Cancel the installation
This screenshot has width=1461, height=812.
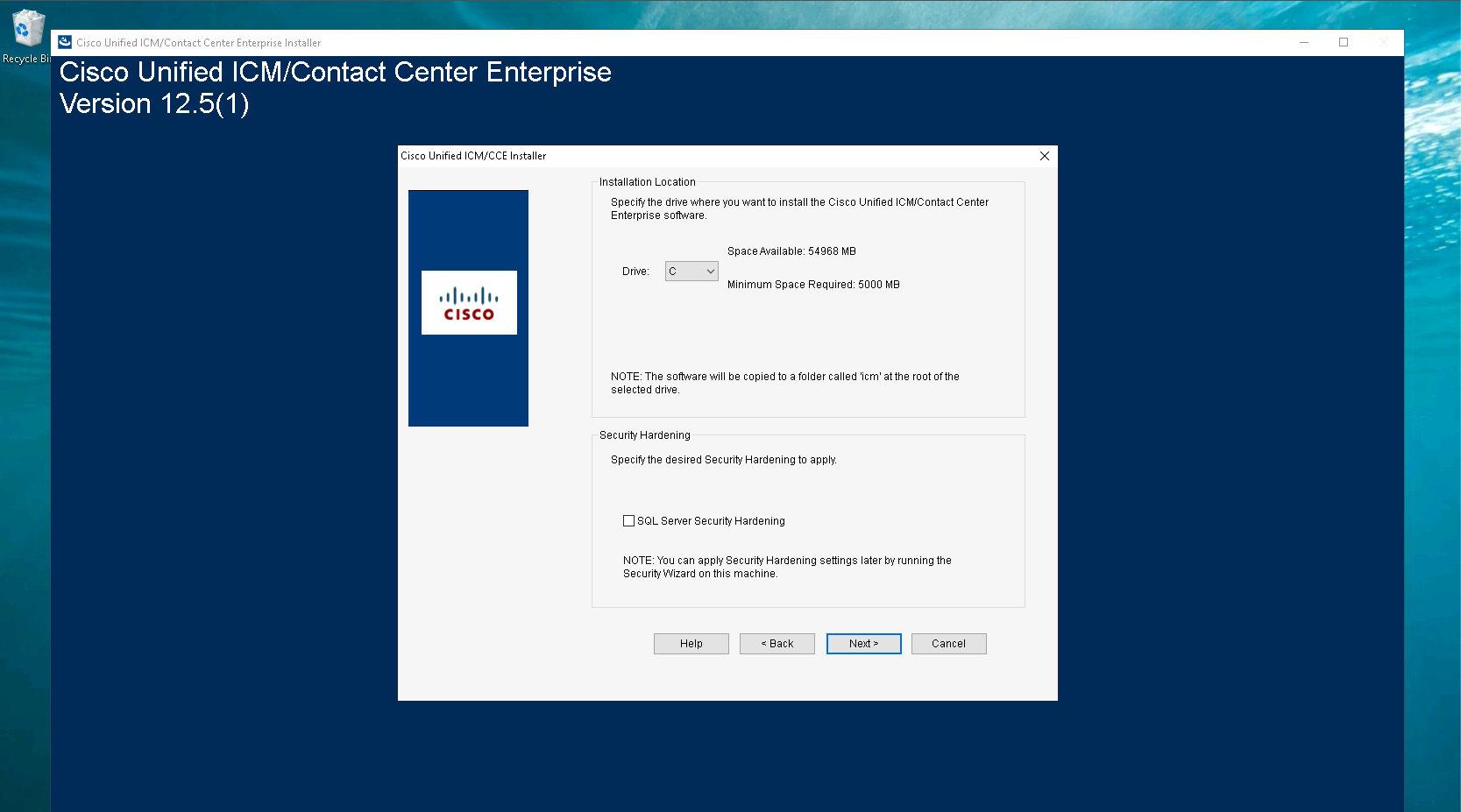coord(949,644)
